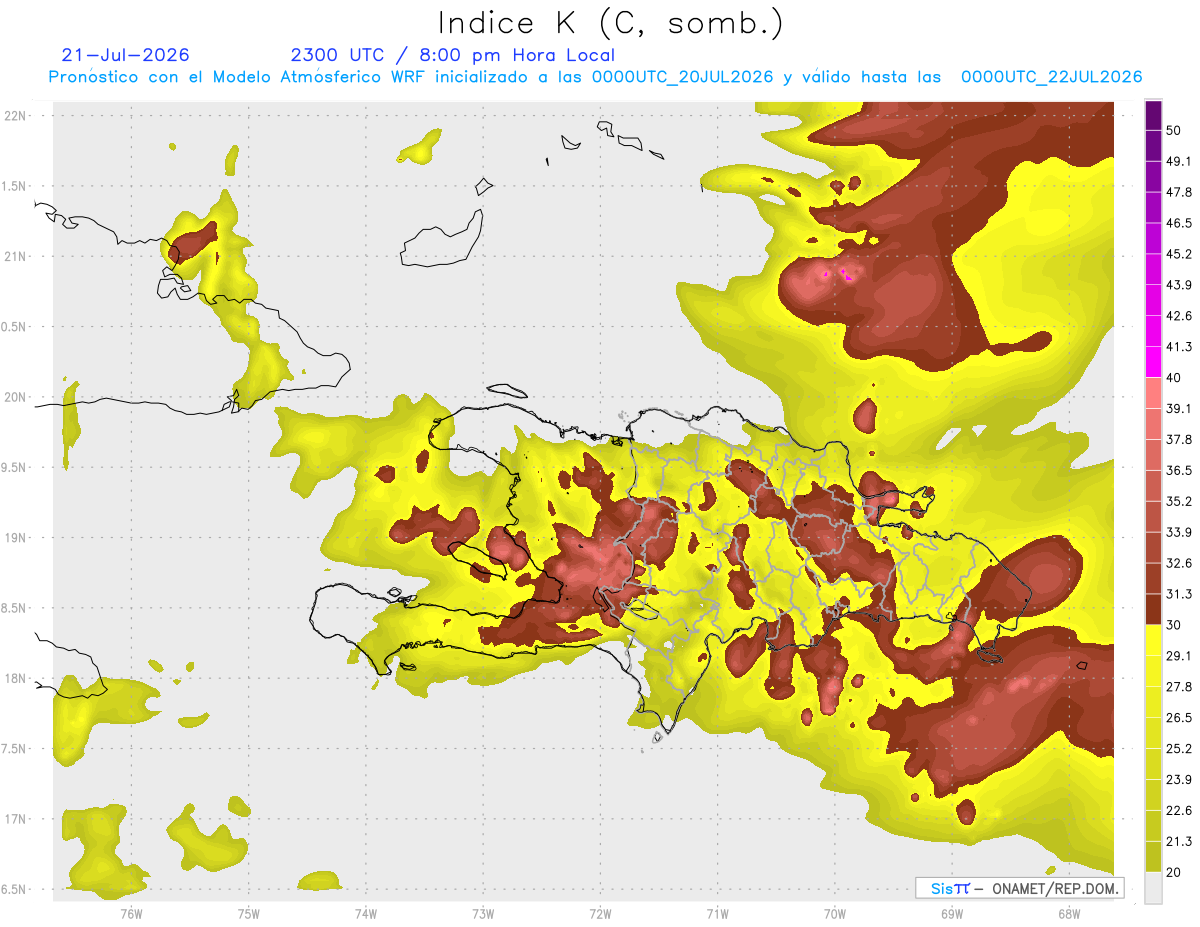
Task: Click the '0000UTC_20JUL2026' initialization time text
Action: [x=683, y=77]
